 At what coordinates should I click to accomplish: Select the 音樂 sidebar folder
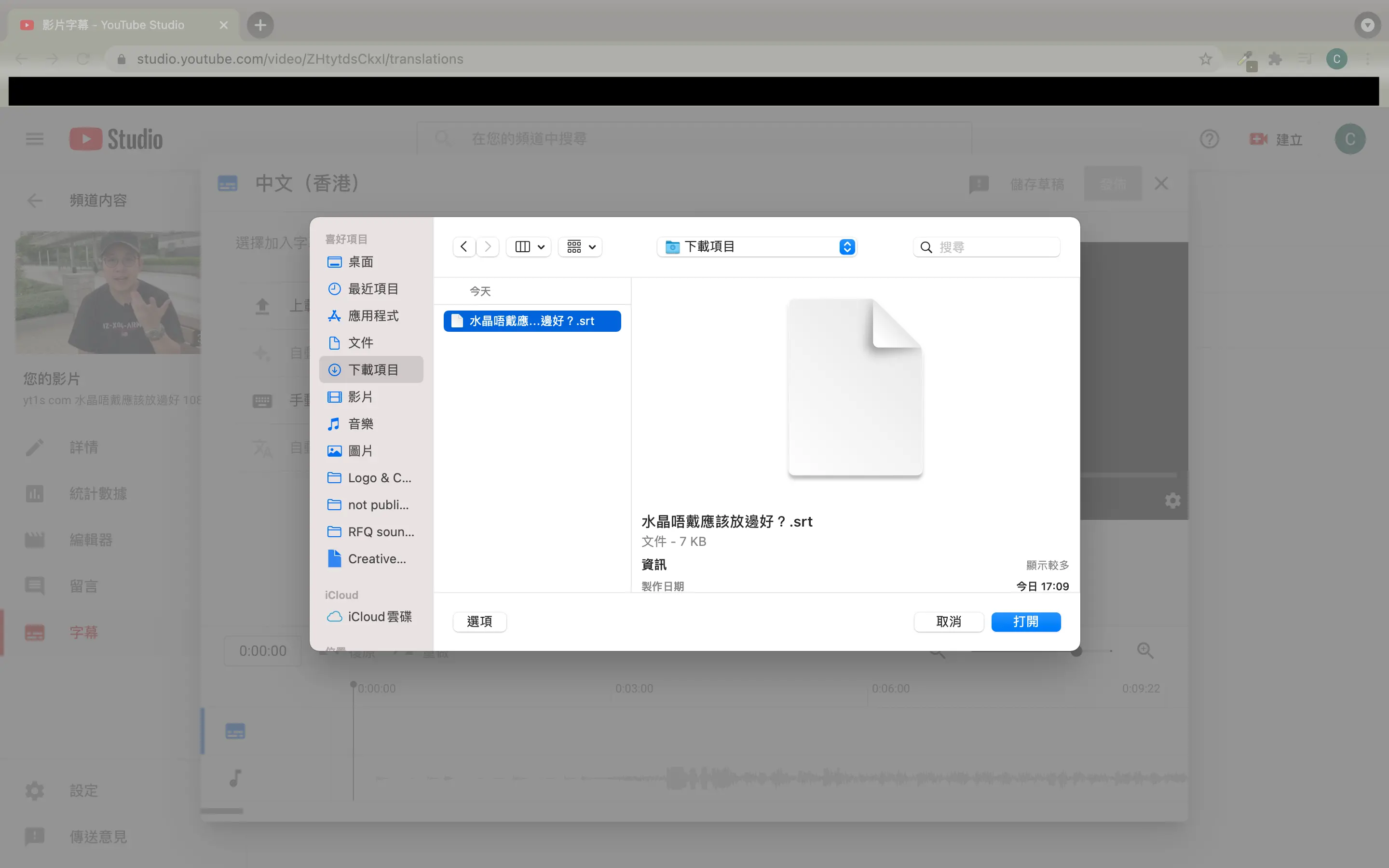360,424
